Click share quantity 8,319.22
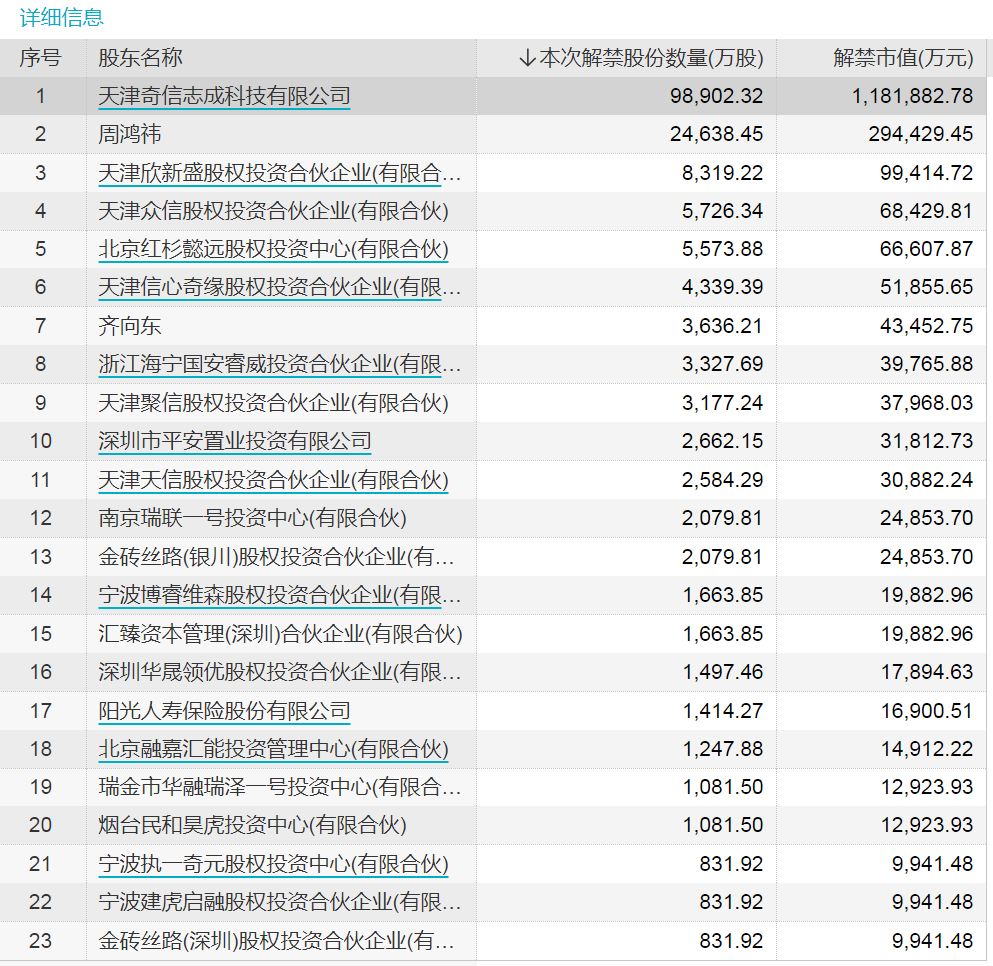 (723, 173)
